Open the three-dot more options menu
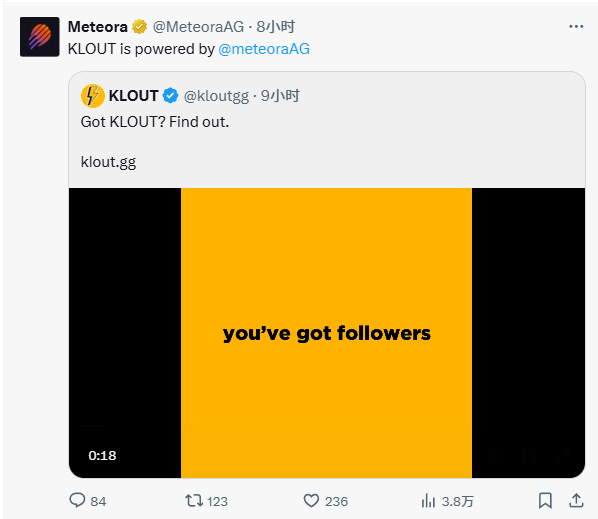 [576, 26]
